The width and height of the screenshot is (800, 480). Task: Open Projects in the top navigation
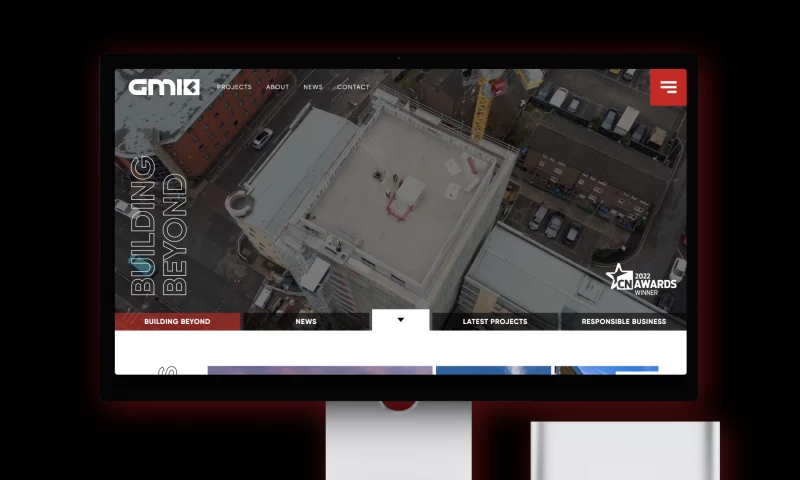pyautogui.click(x=234, y=87)
